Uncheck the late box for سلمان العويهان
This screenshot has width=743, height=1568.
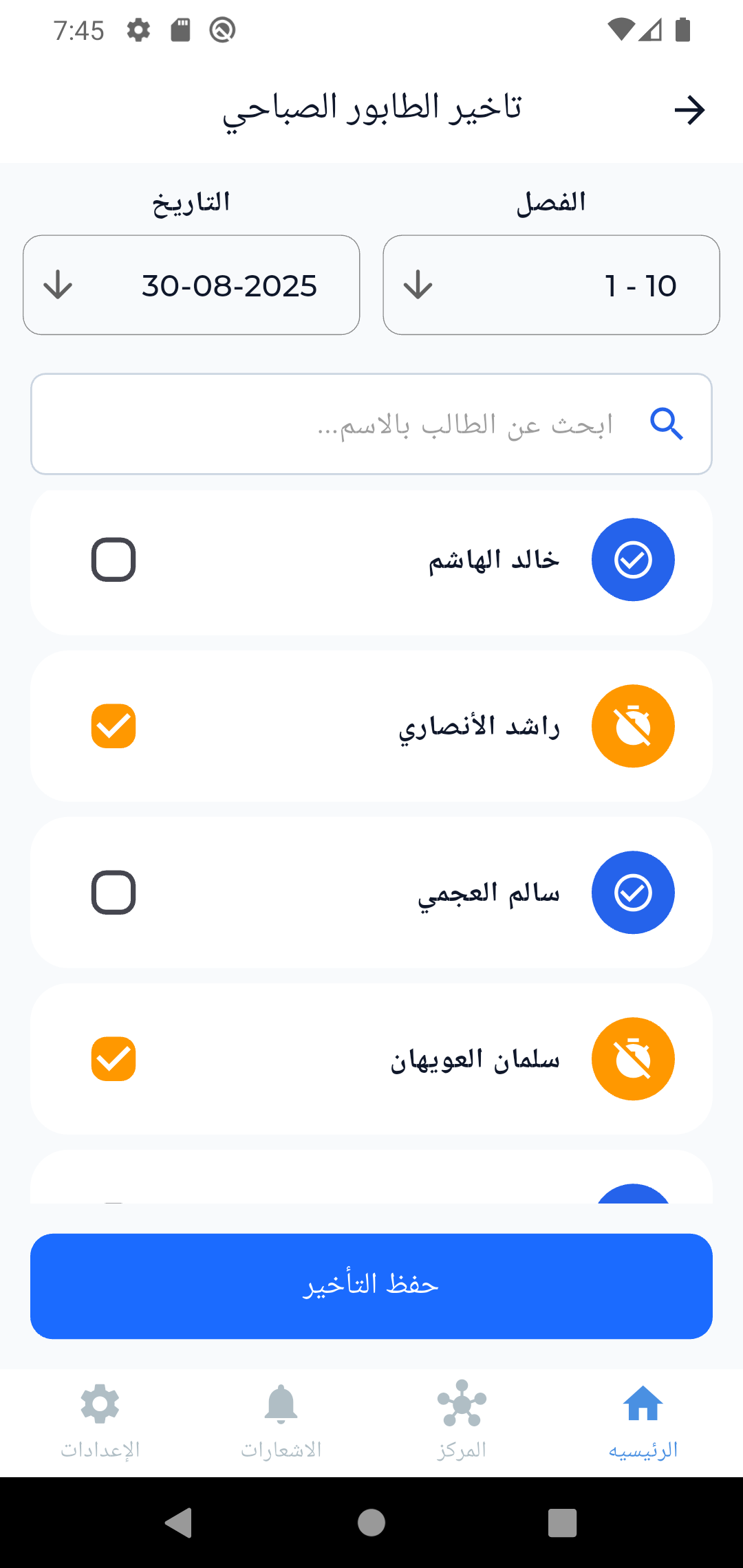(x=114, y=1059)
